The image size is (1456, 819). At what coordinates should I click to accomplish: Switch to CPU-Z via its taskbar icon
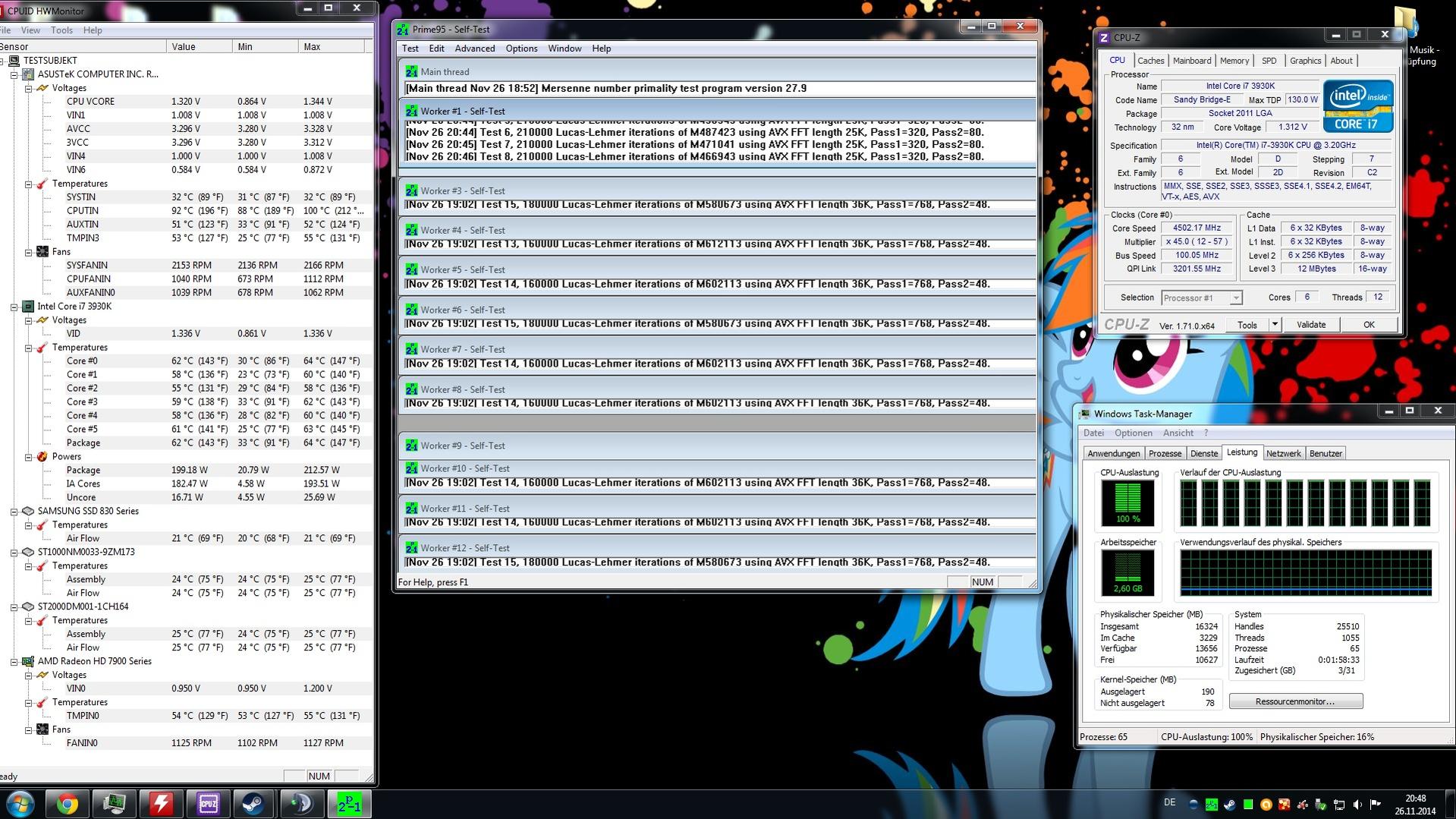(x=207, y=804)
